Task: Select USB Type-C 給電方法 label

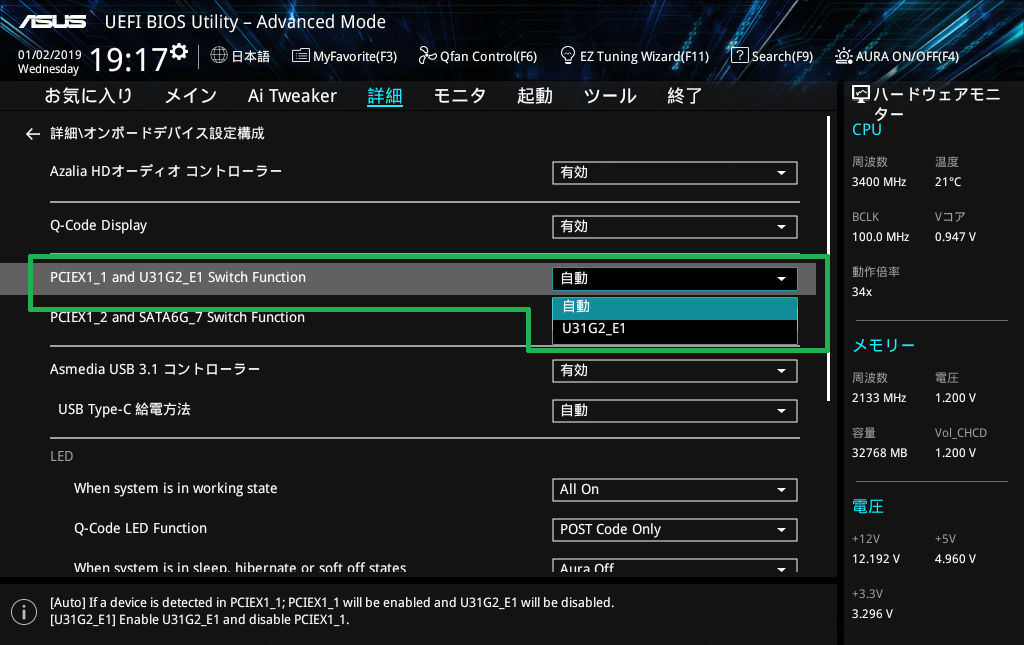Action: pos(124,409)
